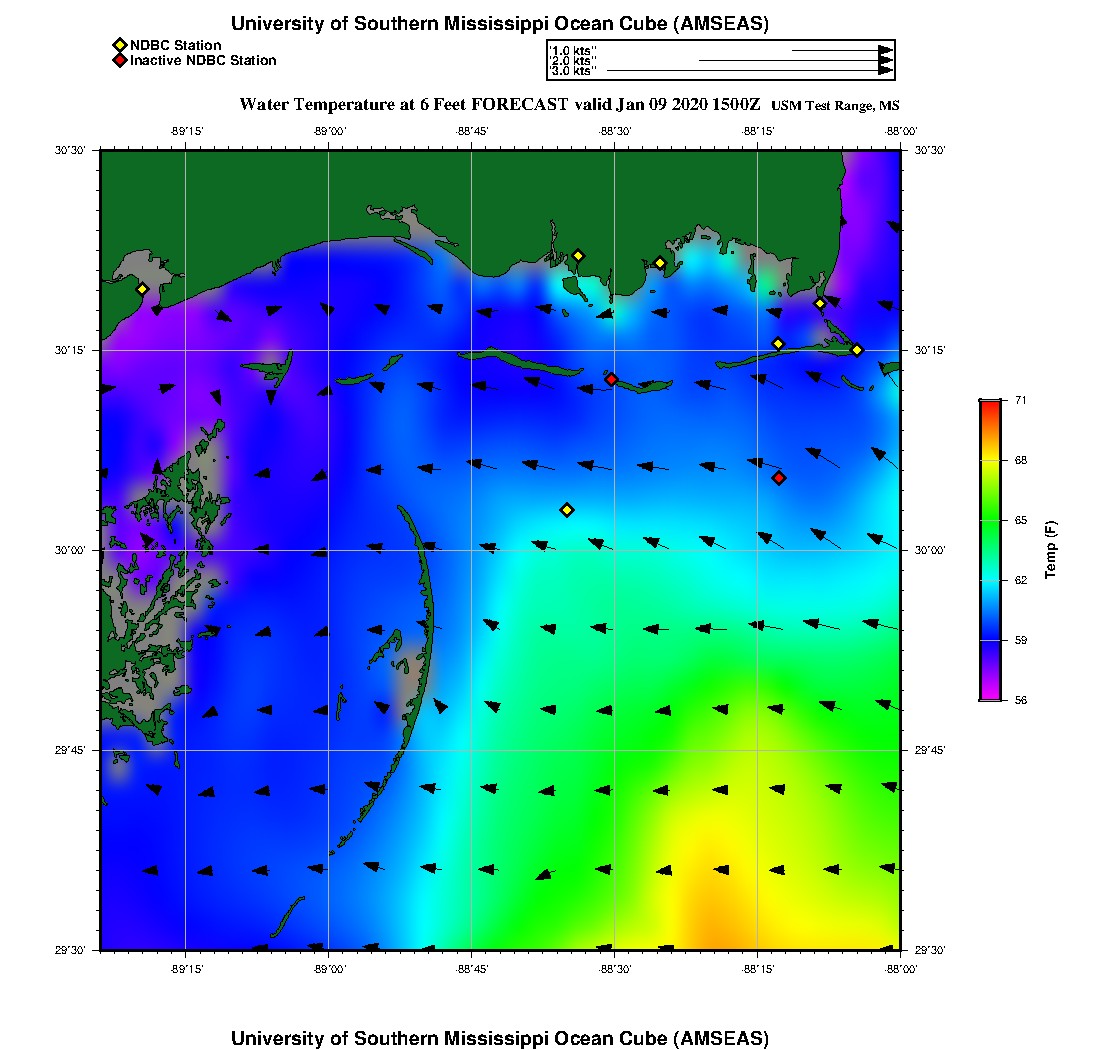The height and width of the screenshot is (1050, 1100).
Task: Click the "Inactive NDBC Station" legend text
Action: 203,60
